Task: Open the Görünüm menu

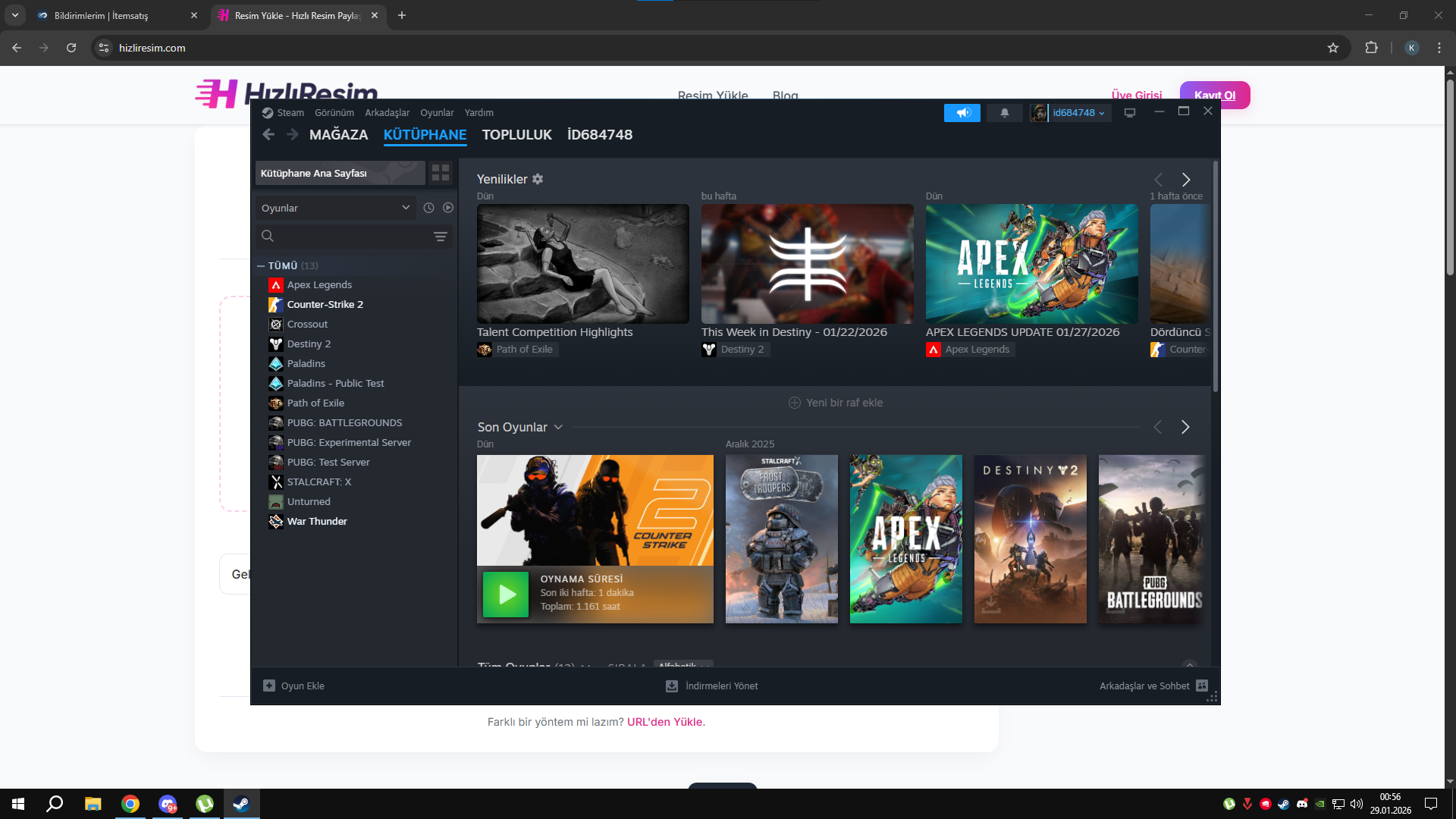Action: click(x=334, y=113)
